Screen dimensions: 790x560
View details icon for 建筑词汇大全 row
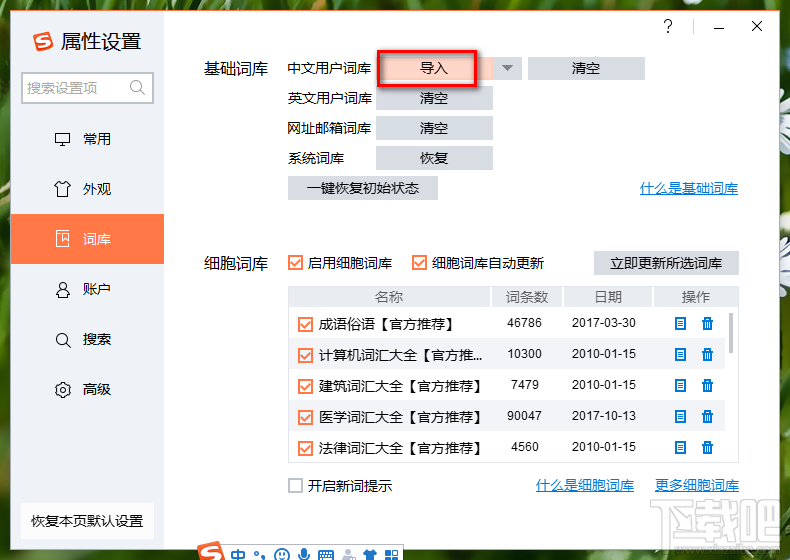(x=680, y=386)
